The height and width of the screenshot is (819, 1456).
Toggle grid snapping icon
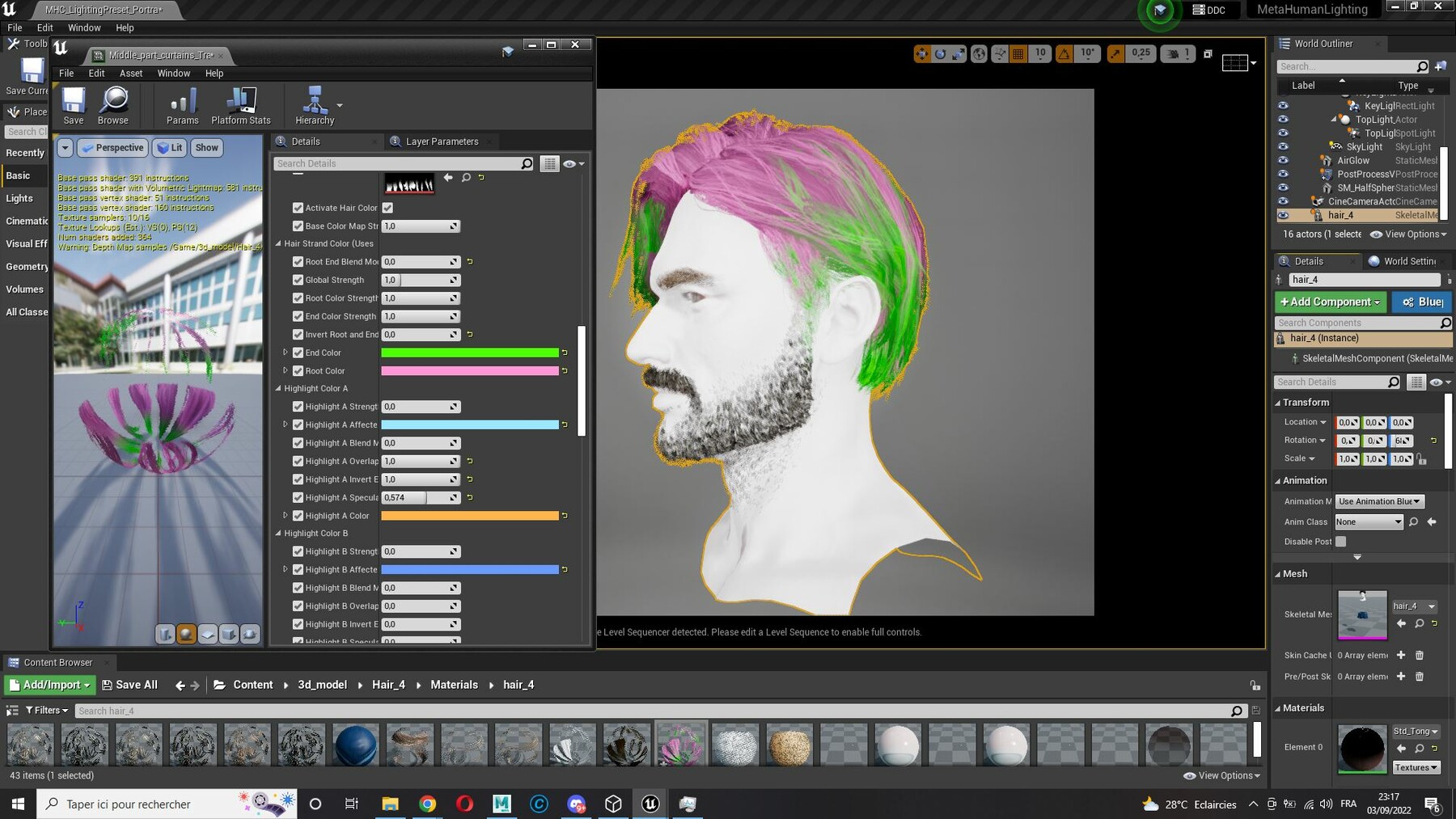coord(1018,53)
